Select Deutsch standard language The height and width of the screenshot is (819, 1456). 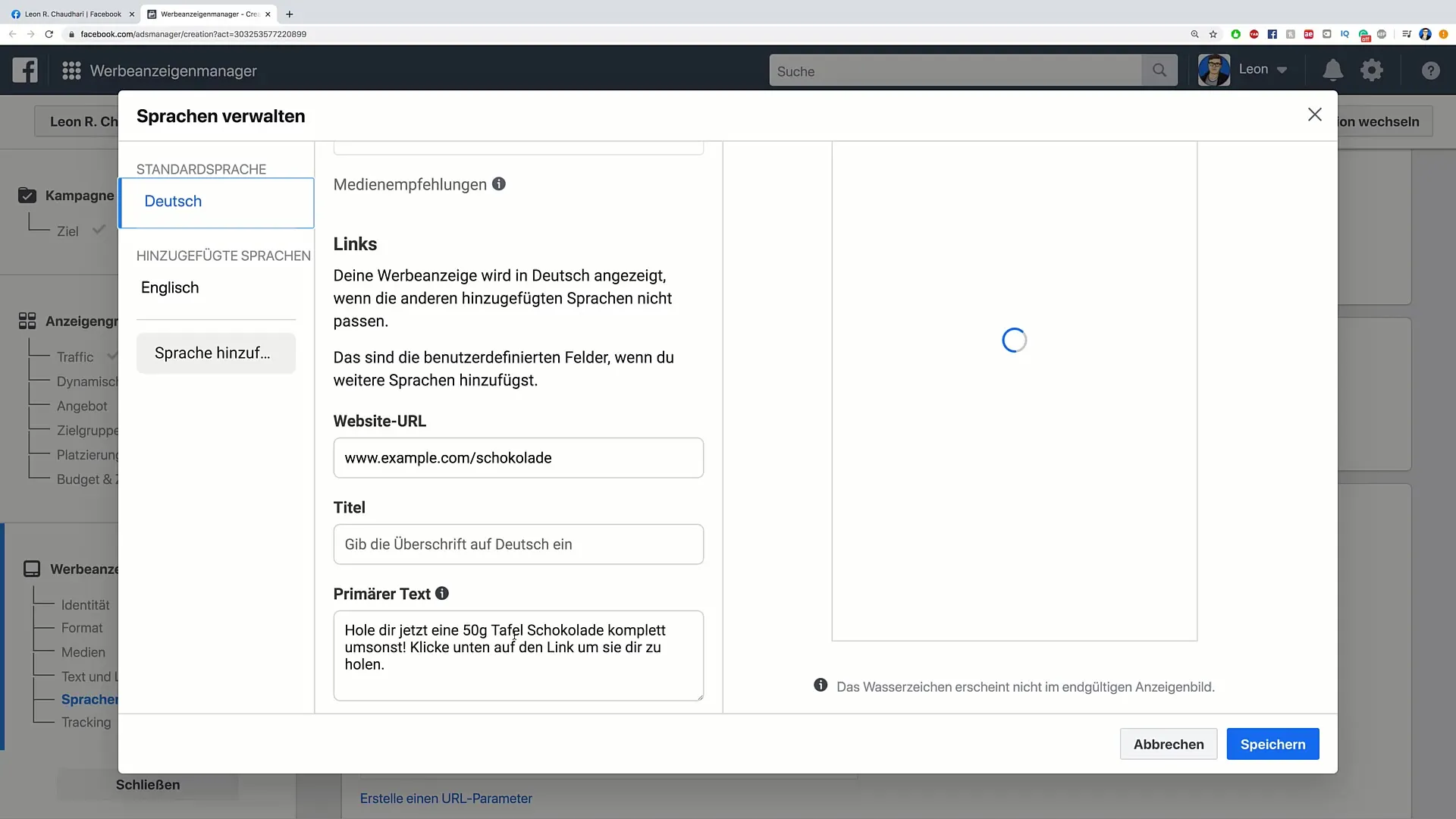click(217, 202)
